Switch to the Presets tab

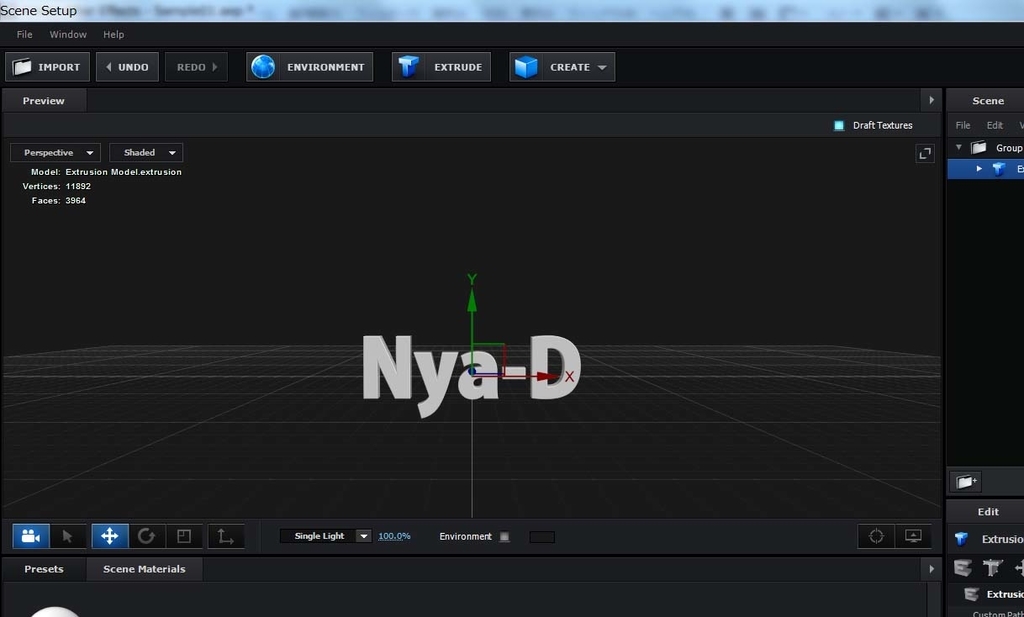click(x=44, y=569)
